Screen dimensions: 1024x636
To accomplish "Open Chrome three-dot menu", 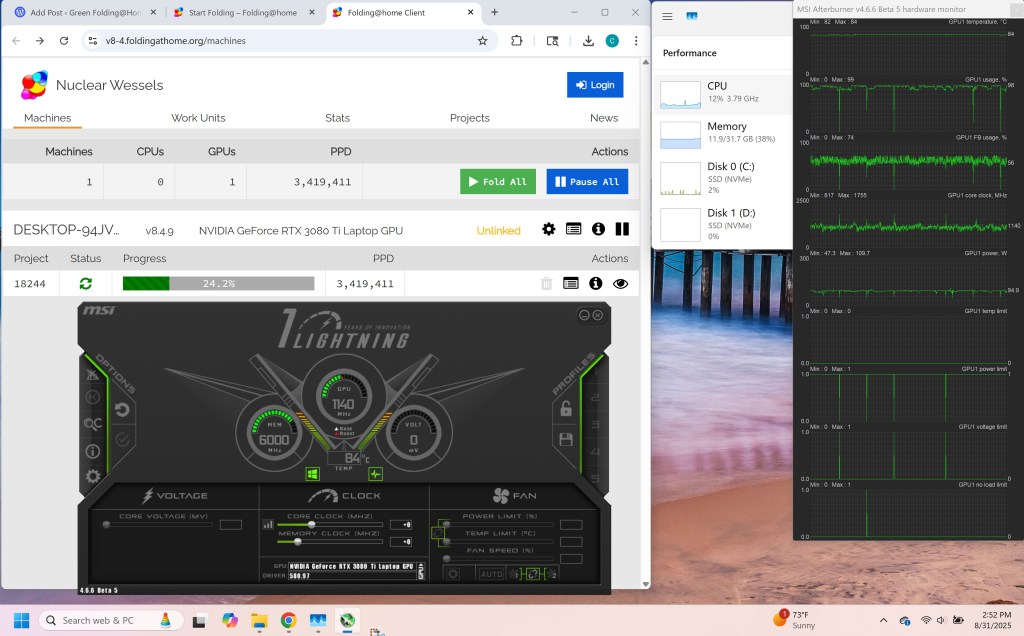I will [636, 41].
